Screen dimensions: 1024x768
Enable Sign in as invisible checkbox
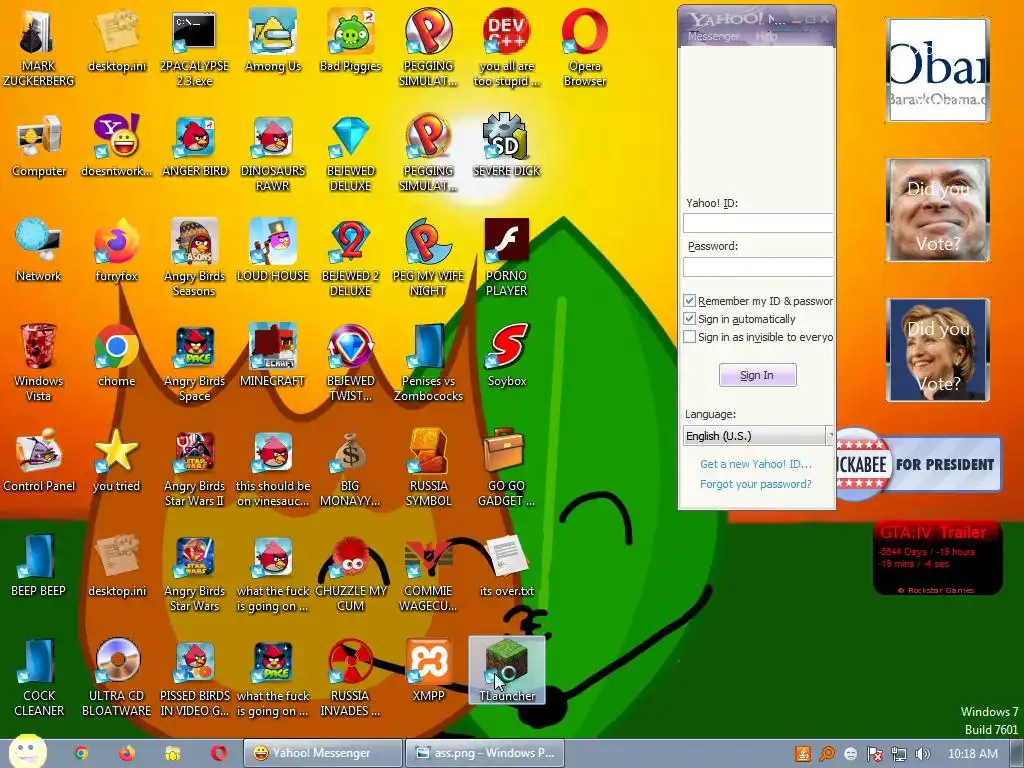coord(689,337)
